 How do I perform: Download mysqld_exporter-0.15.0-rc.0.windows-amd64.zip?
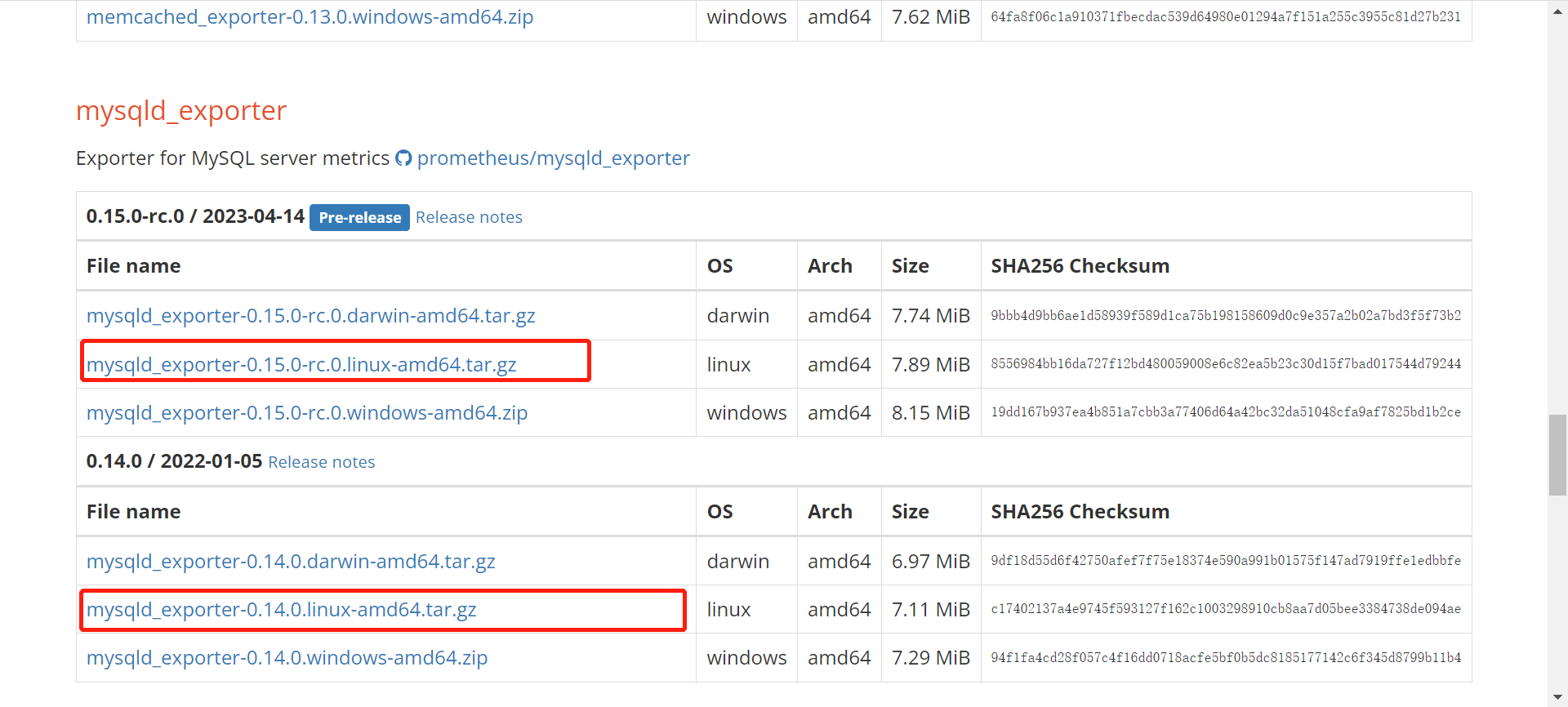pos(307,413)
